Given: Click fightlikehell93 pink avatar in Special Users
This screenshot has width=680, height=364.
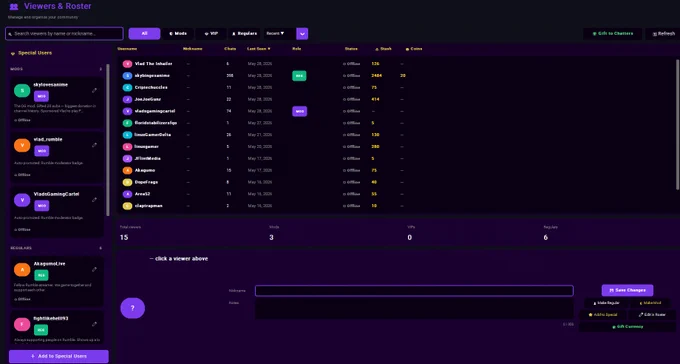Looking at the screenshot, I should pyautogui.click(x=22, y=324).
